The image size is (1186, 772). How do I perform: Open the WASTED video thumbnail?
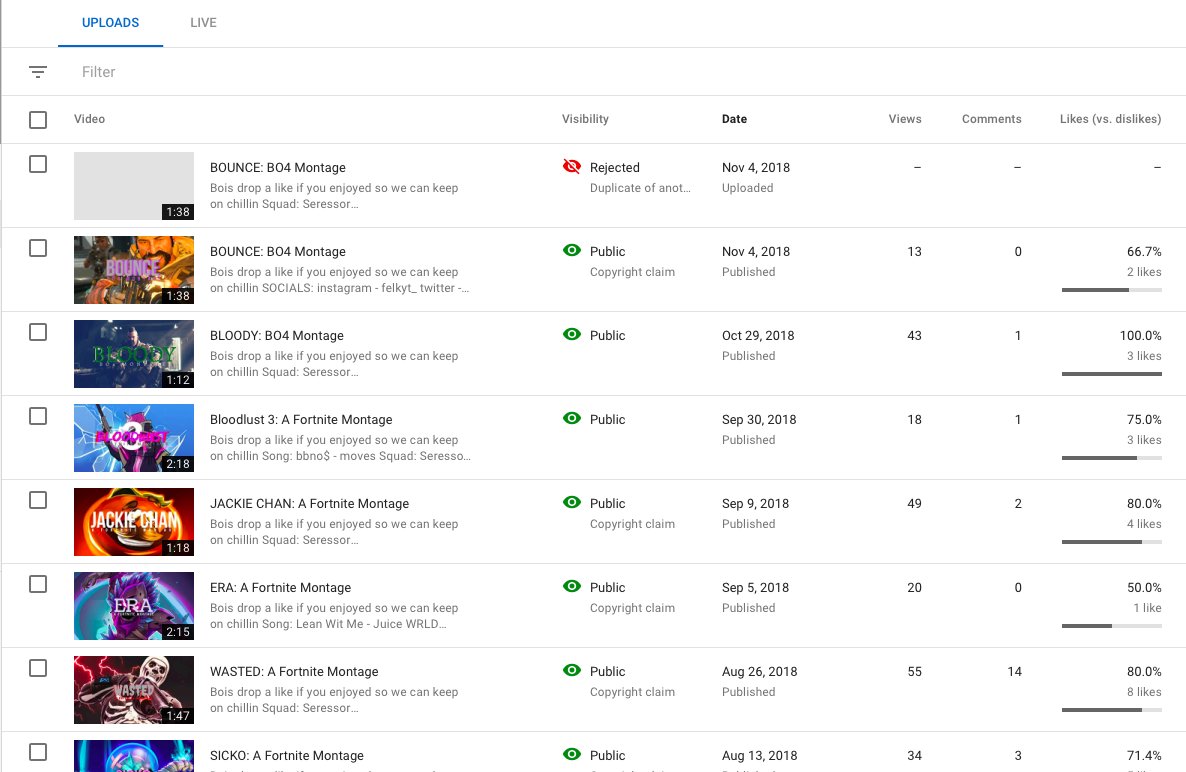134,690
